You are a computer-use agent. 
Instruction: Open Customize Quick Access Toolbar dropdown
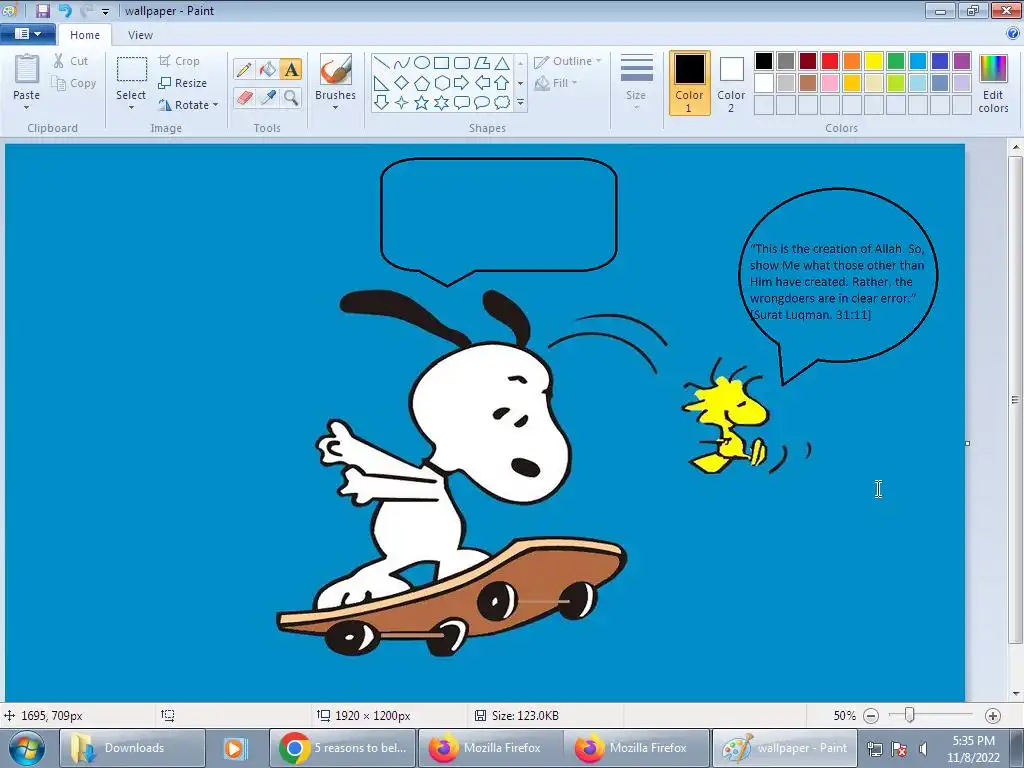click(105, 11)
